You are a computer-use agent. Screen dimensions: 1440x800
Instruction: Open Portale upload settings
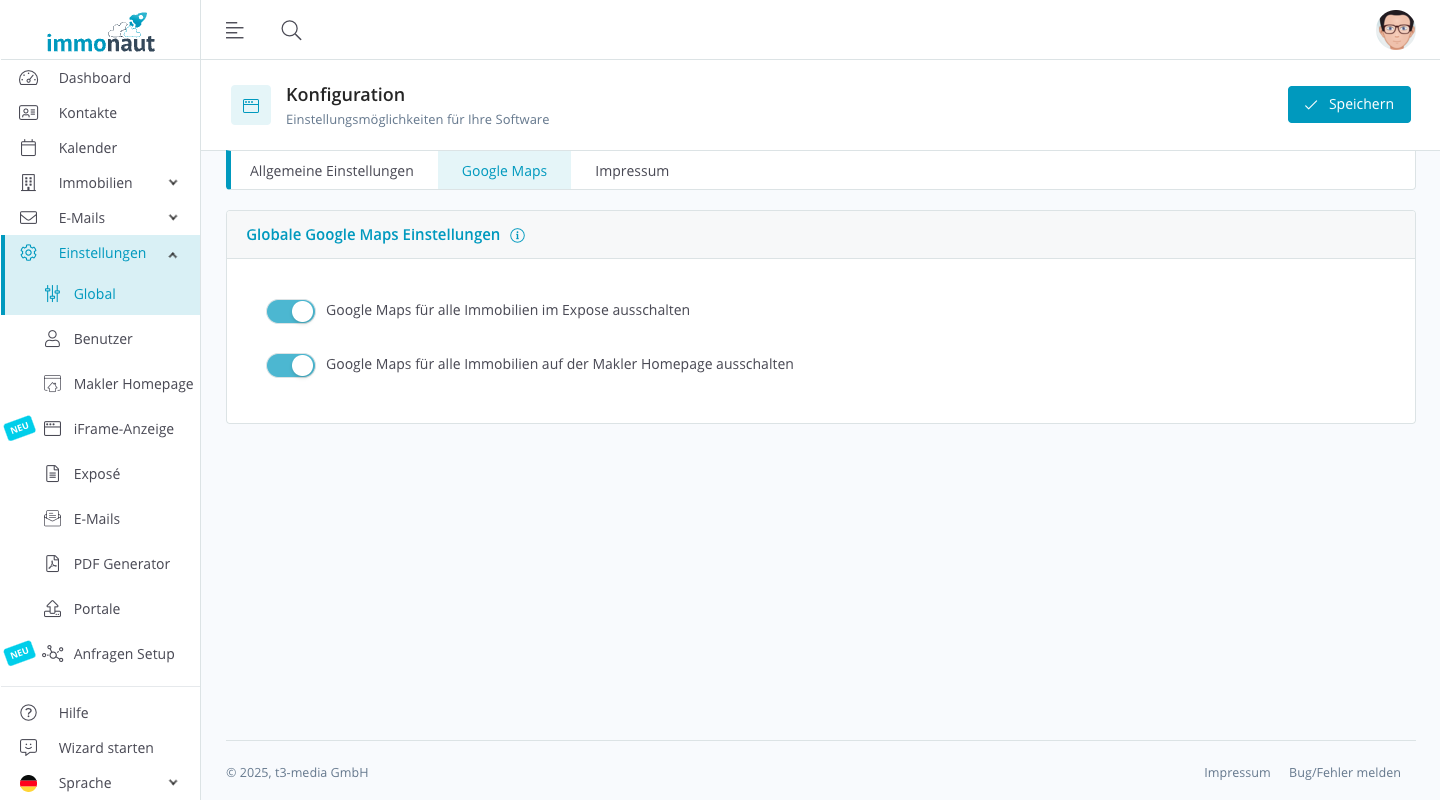click(x=96, y=609)
